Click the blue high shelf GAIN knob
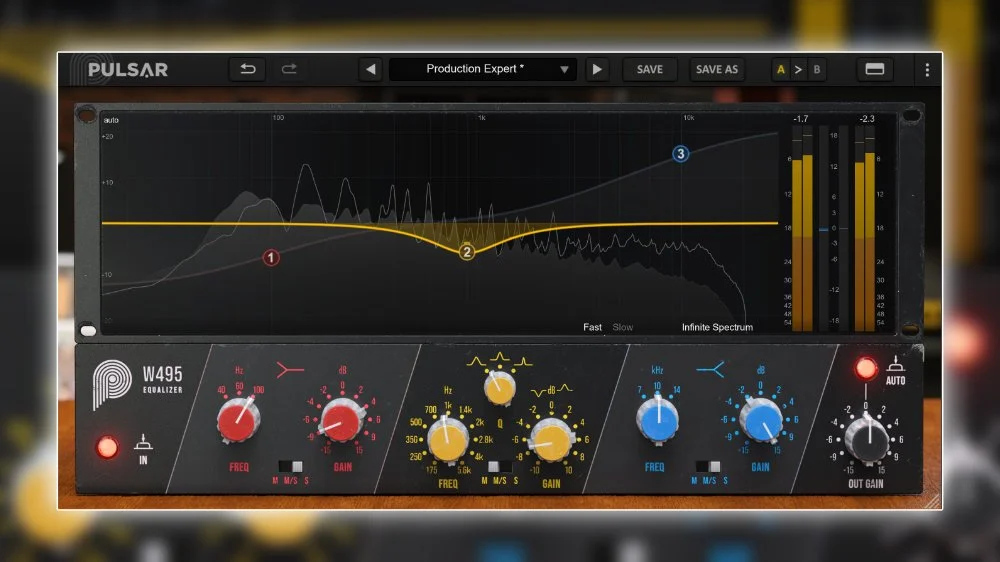The width and height of the screenshot is (1000, 562). click(761, 421)
